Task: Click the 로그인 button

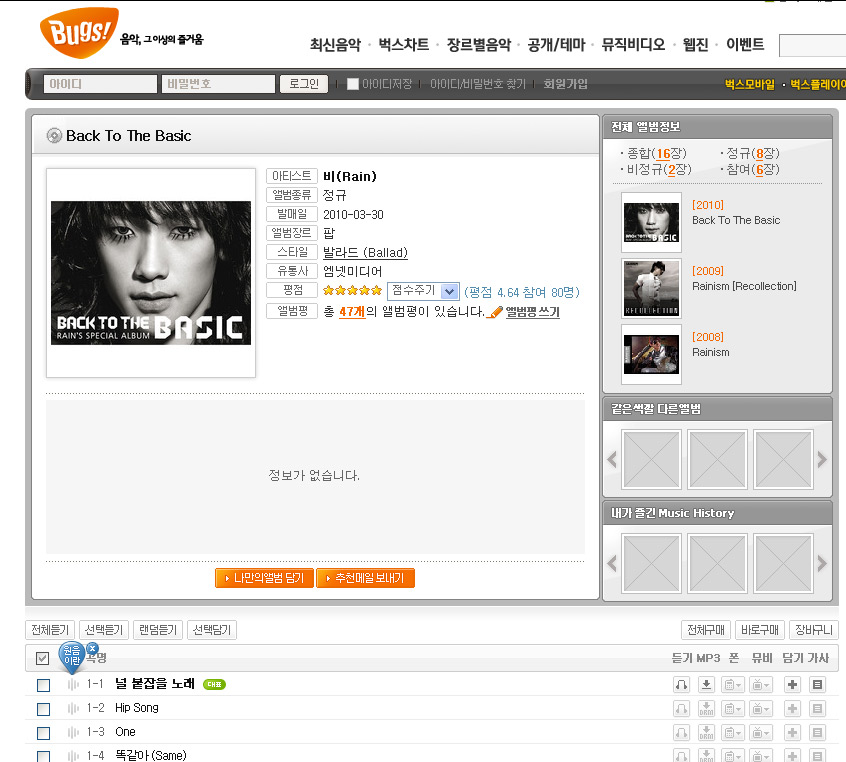Action: (304, 84)
